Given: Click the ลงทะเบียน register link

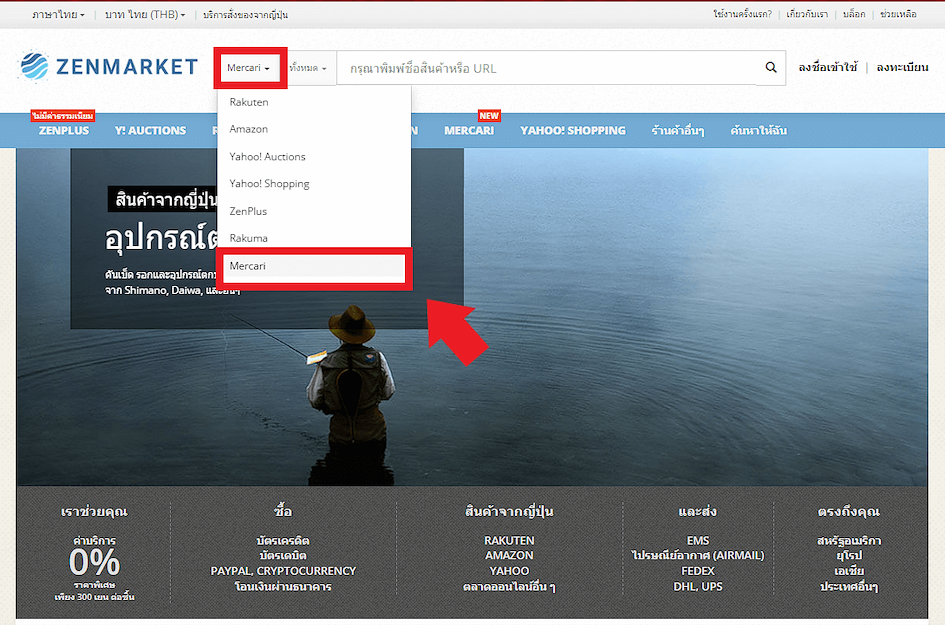Looking at the screenshot, I should click(902, 68).
